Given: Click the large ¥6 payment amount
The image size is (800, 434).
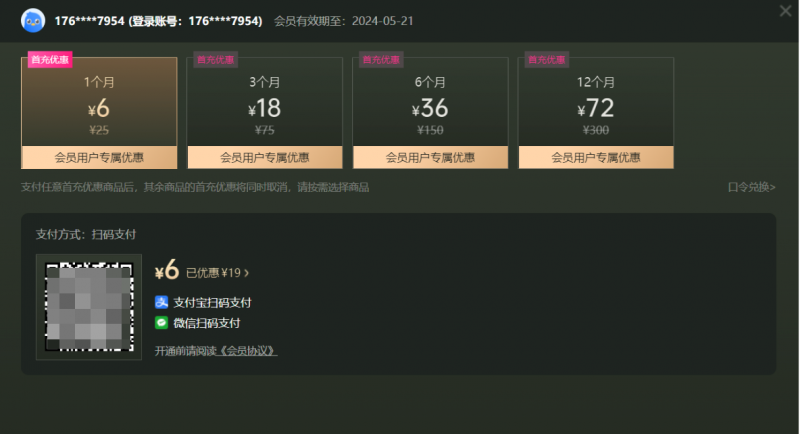Looking at the screenshot, I should coord(167,270).
